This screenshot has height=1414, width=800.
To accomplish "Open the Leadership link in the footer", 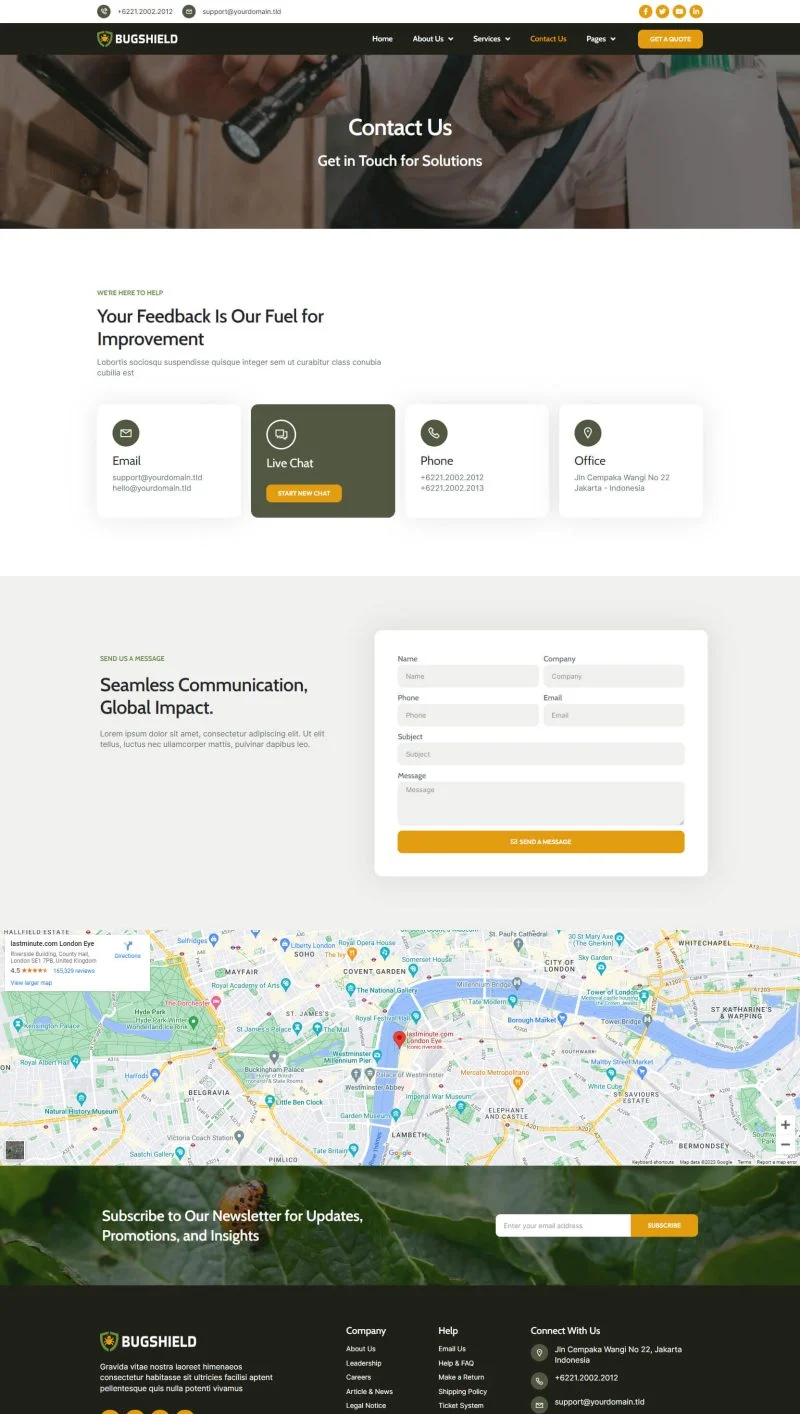I will [364, 1363].
